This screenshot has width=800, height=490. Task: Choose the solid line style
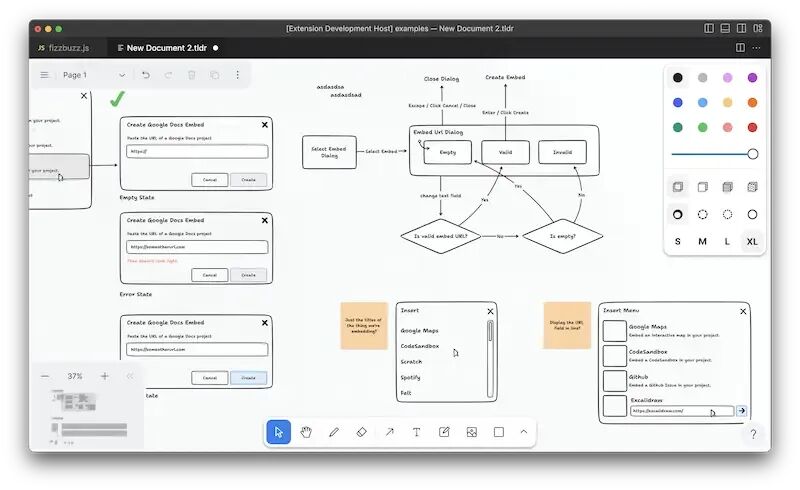click(753, 214)
